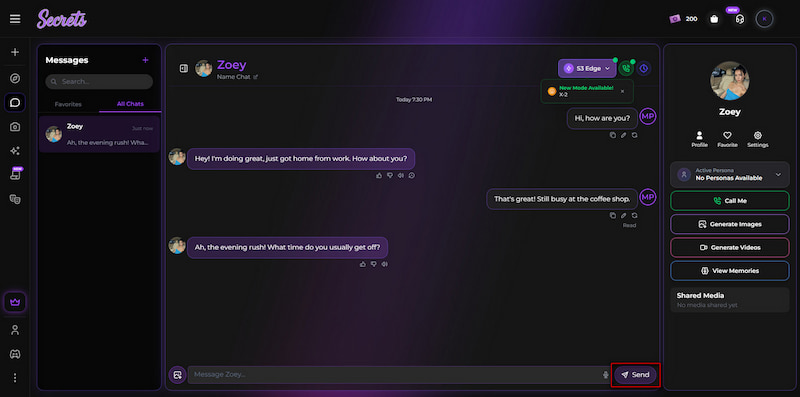This screenshot has height=397, width=800.
Task: Open the Explore compass icon
Action: (x=15, y=78)
